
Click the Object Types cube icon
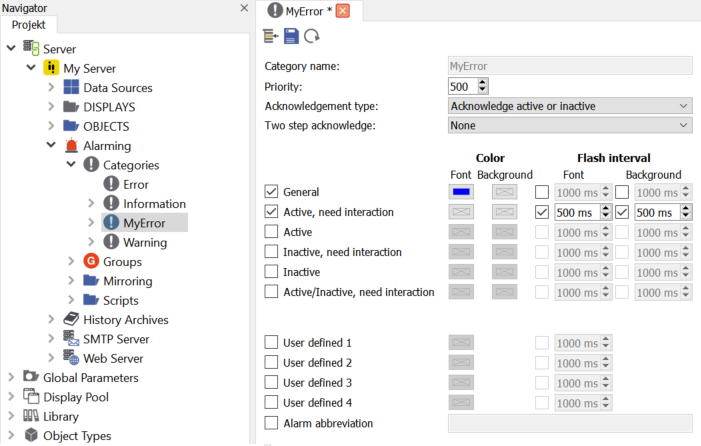point(31,436)
